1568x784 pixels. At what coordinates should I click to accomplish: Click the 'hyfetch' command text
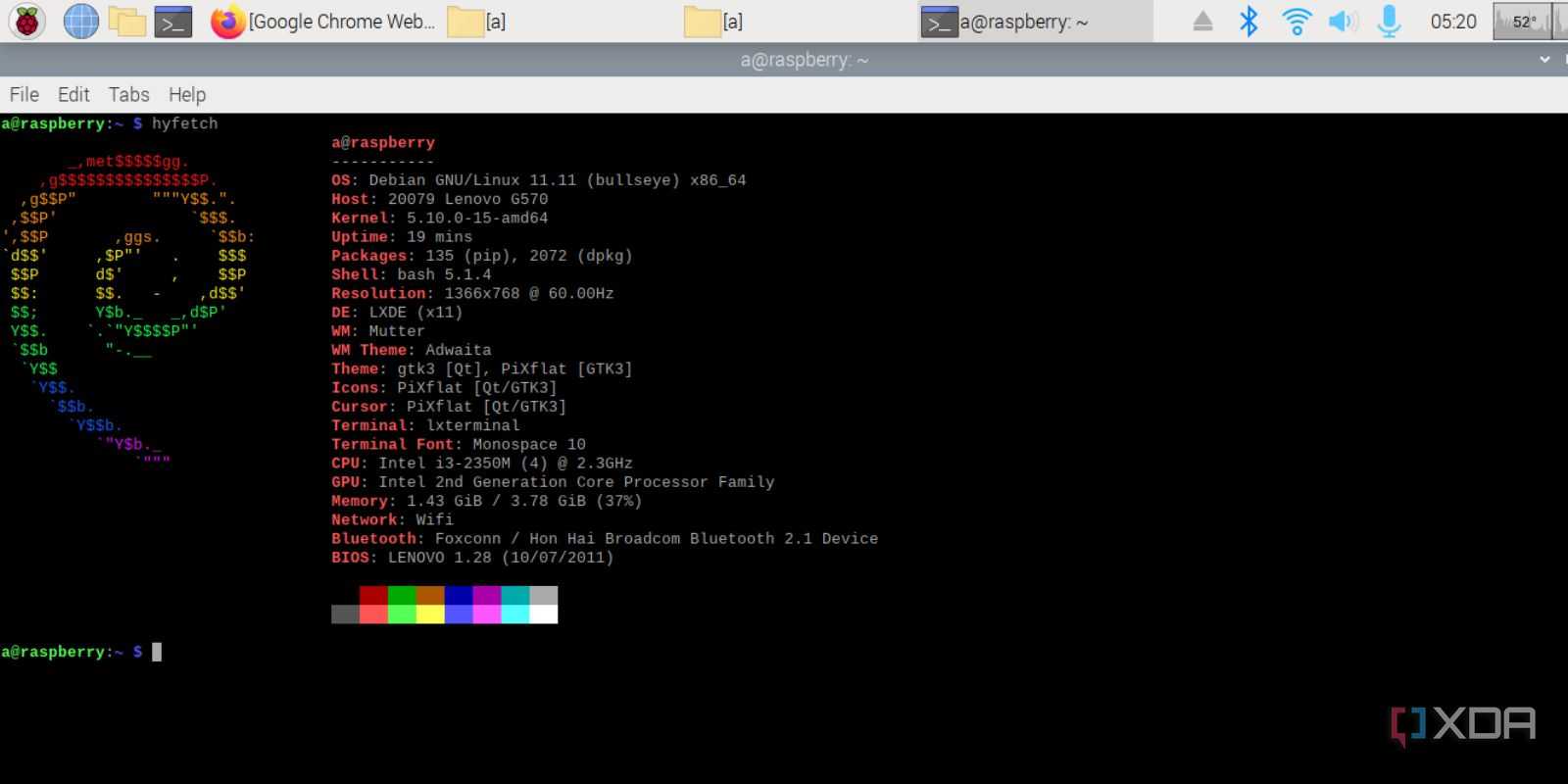click(184, 123)
